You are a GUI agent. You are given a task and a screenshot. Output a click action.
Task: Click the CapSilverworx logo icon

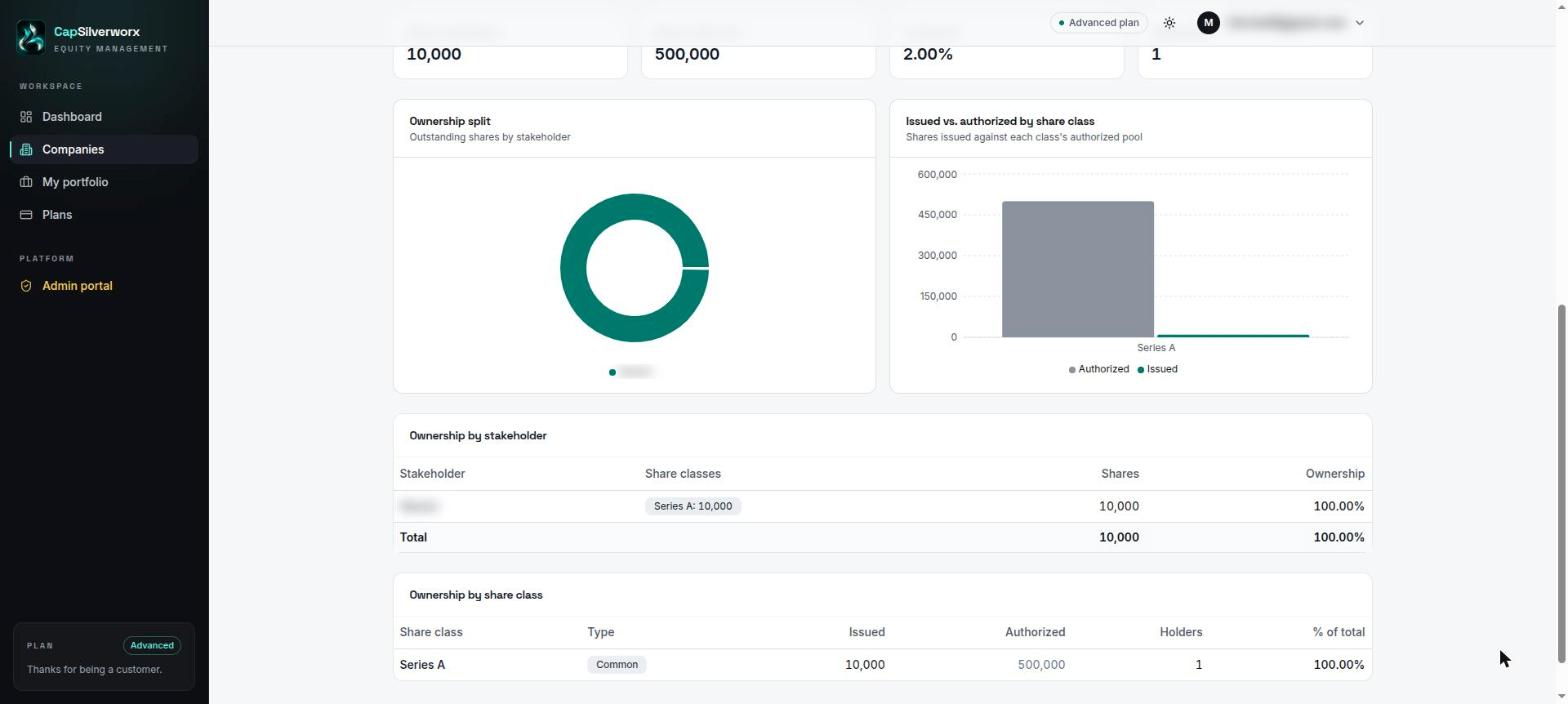31,38
